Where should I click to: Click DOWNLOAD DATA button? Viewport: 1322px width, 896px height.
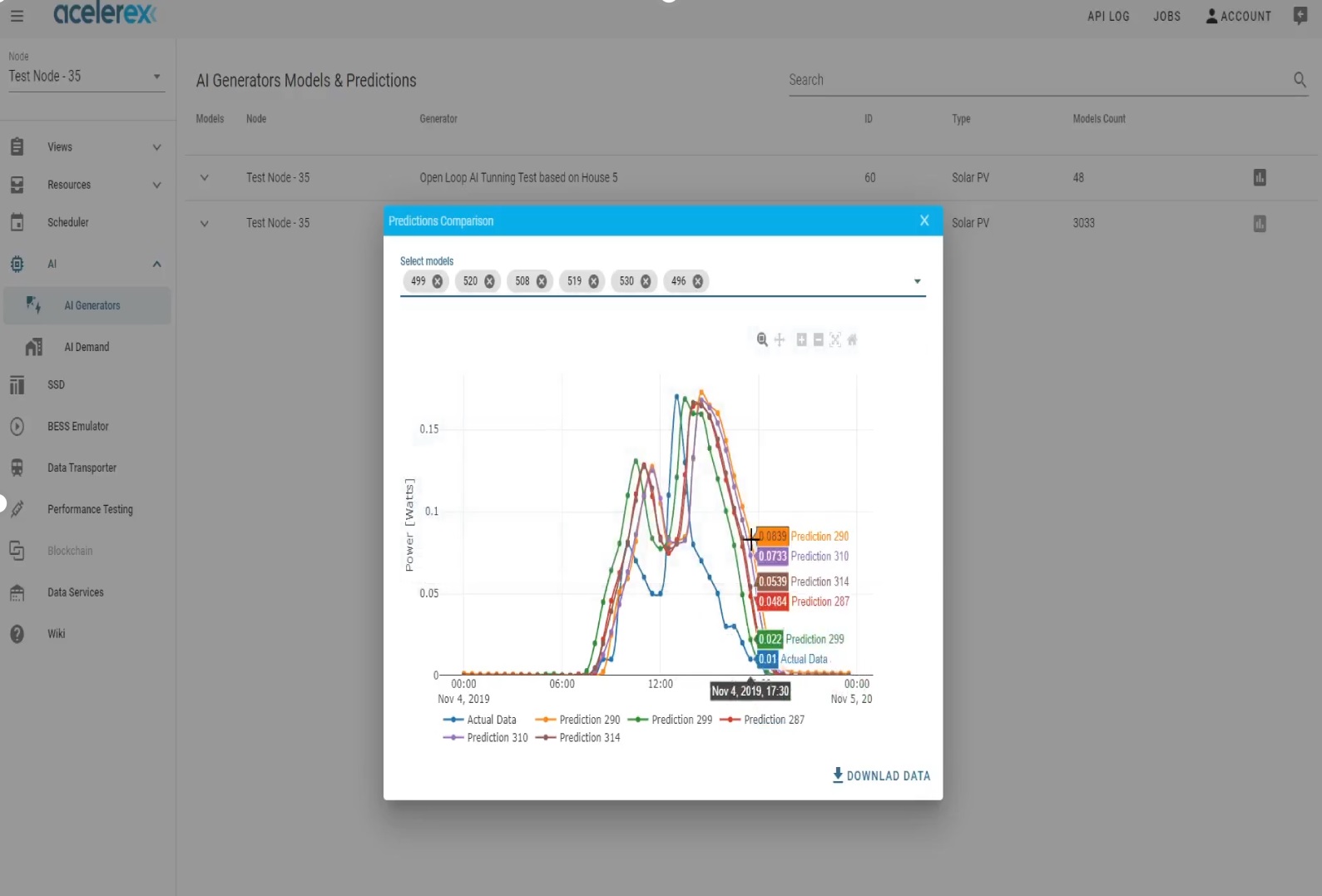tap(881, 775)
